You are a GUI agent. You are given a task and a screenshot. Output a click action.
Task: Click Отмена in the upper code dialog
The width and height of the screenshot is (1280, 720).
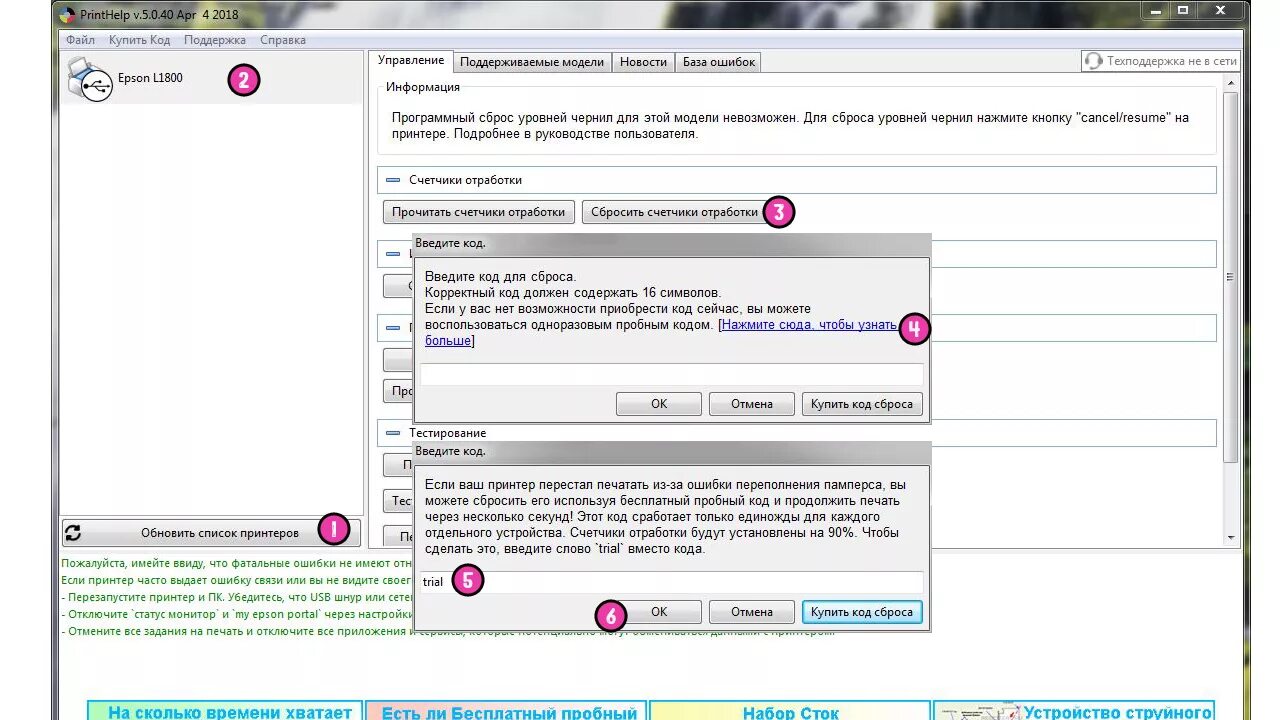[x=751, y=404]
